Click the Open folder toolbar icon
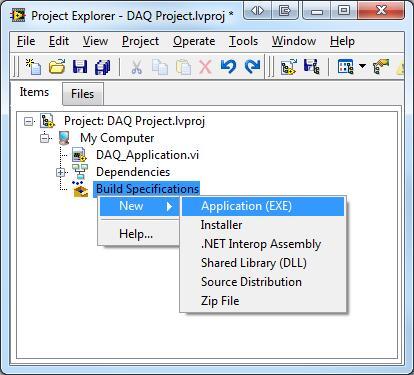 57,66
